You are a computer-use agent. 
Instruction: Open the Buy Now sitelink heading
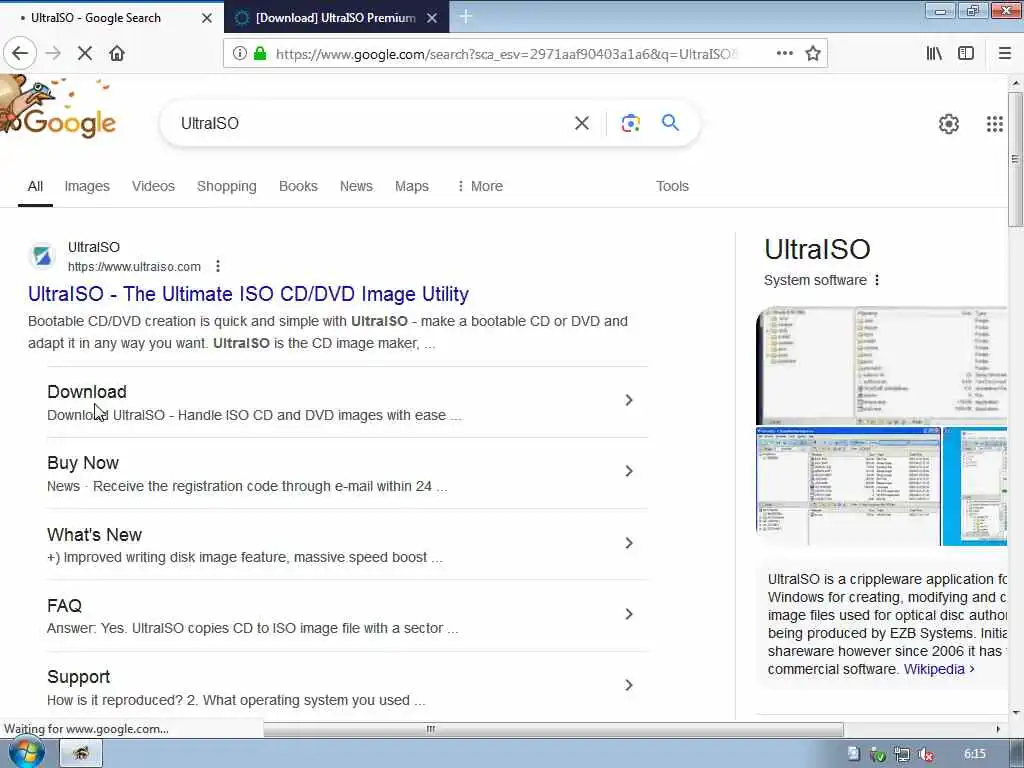pos(83,463)
